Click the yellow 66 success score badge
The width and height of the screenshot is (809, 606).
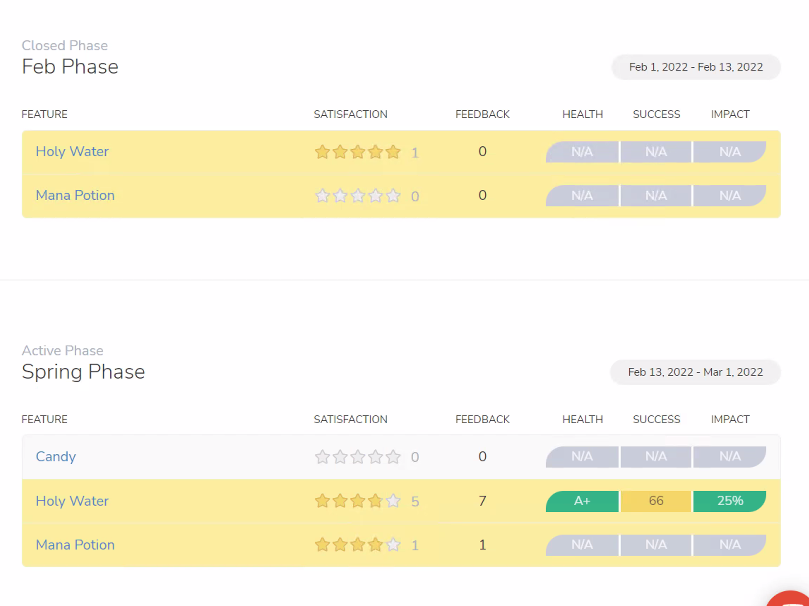pyautogui.click(x=656, y=501)
